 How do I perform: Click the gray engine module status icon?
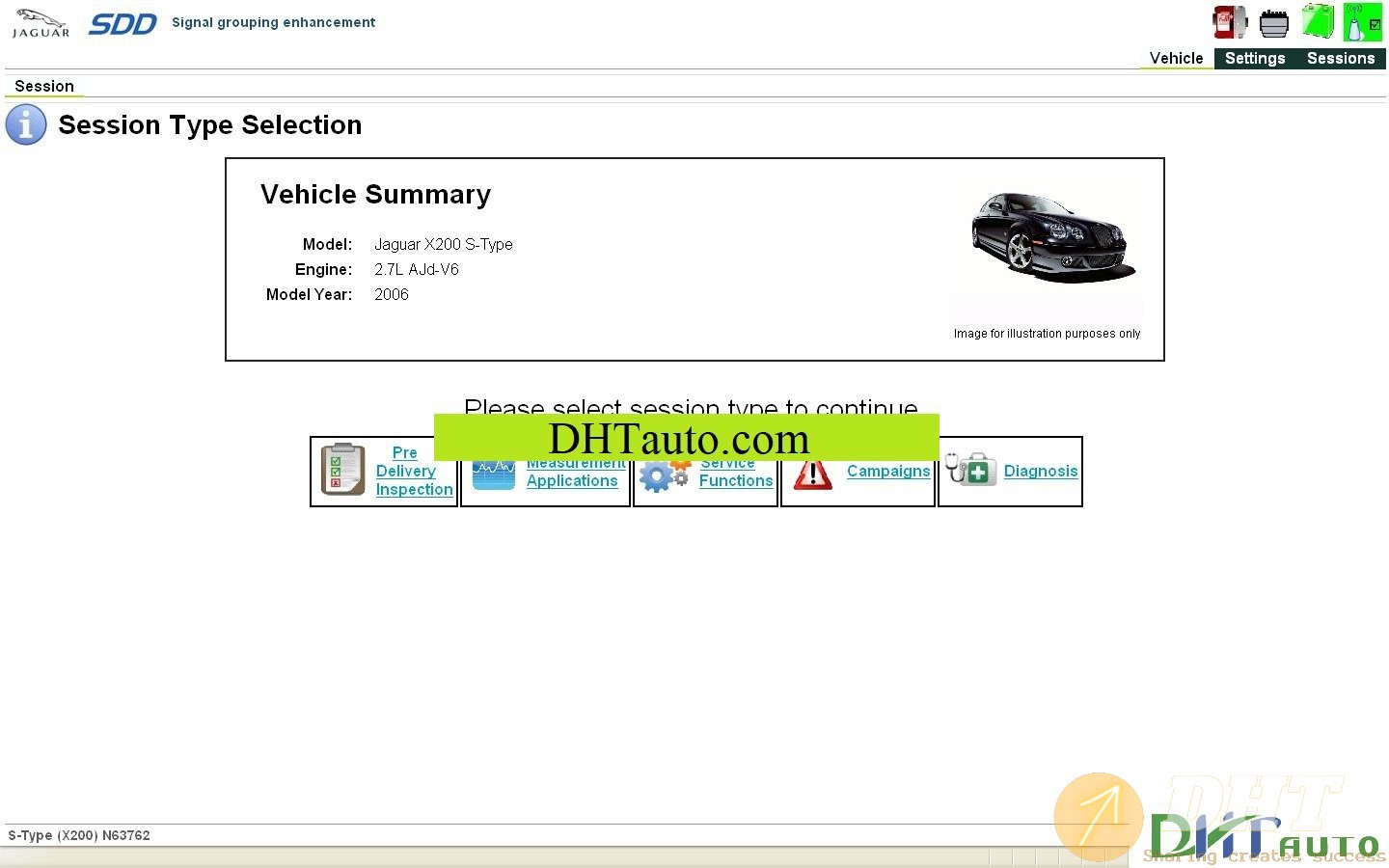[x=1274, y=22]
